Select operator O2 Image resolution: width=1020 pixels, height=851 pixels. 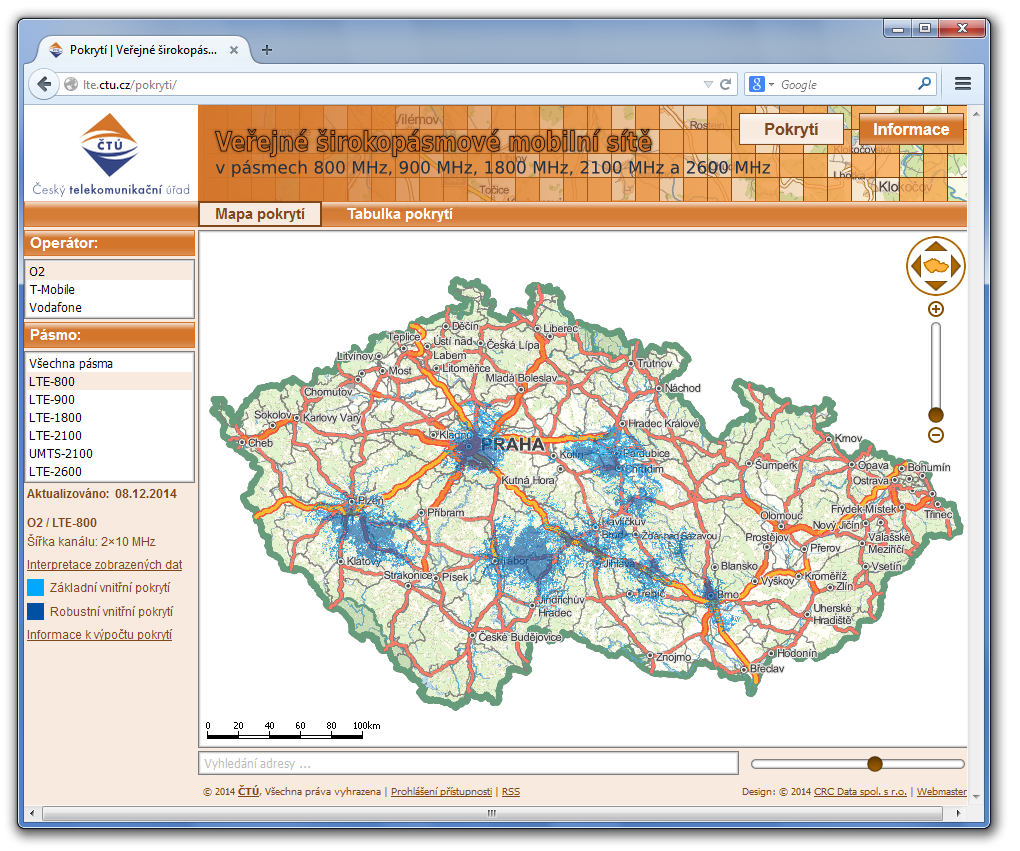(109, 271)
